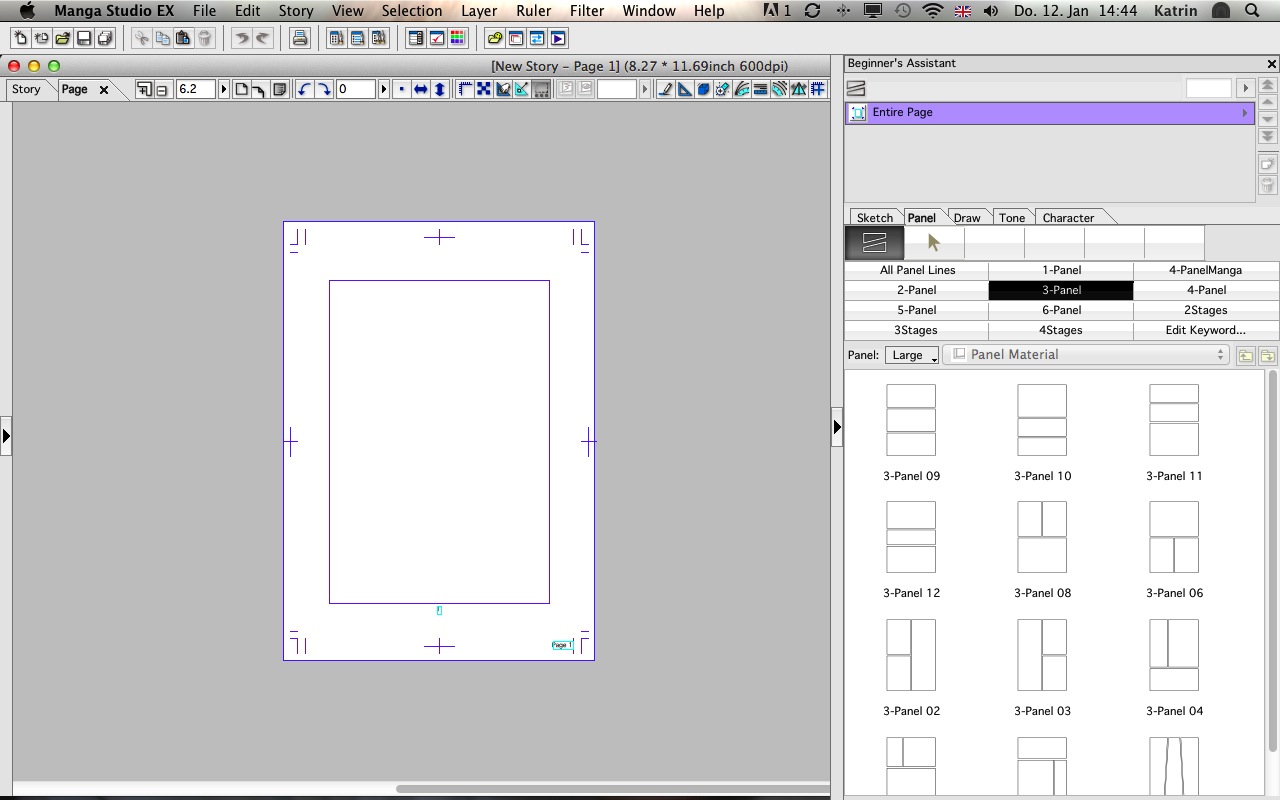Select the panel cutter tool in Beginner's Assistant
Image resolution: width=1280 pixels, height=800 pixels.
click(874, 242)
